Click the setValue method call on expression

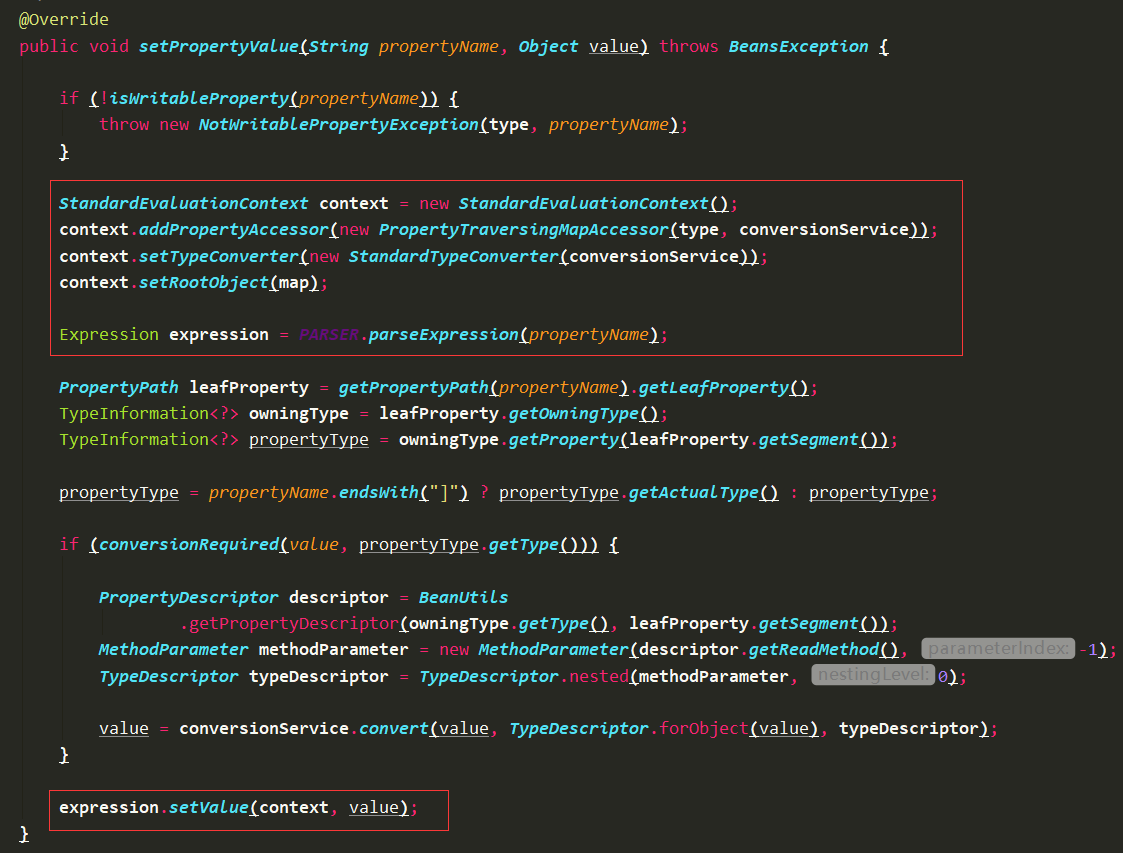(x=208, y=808)
